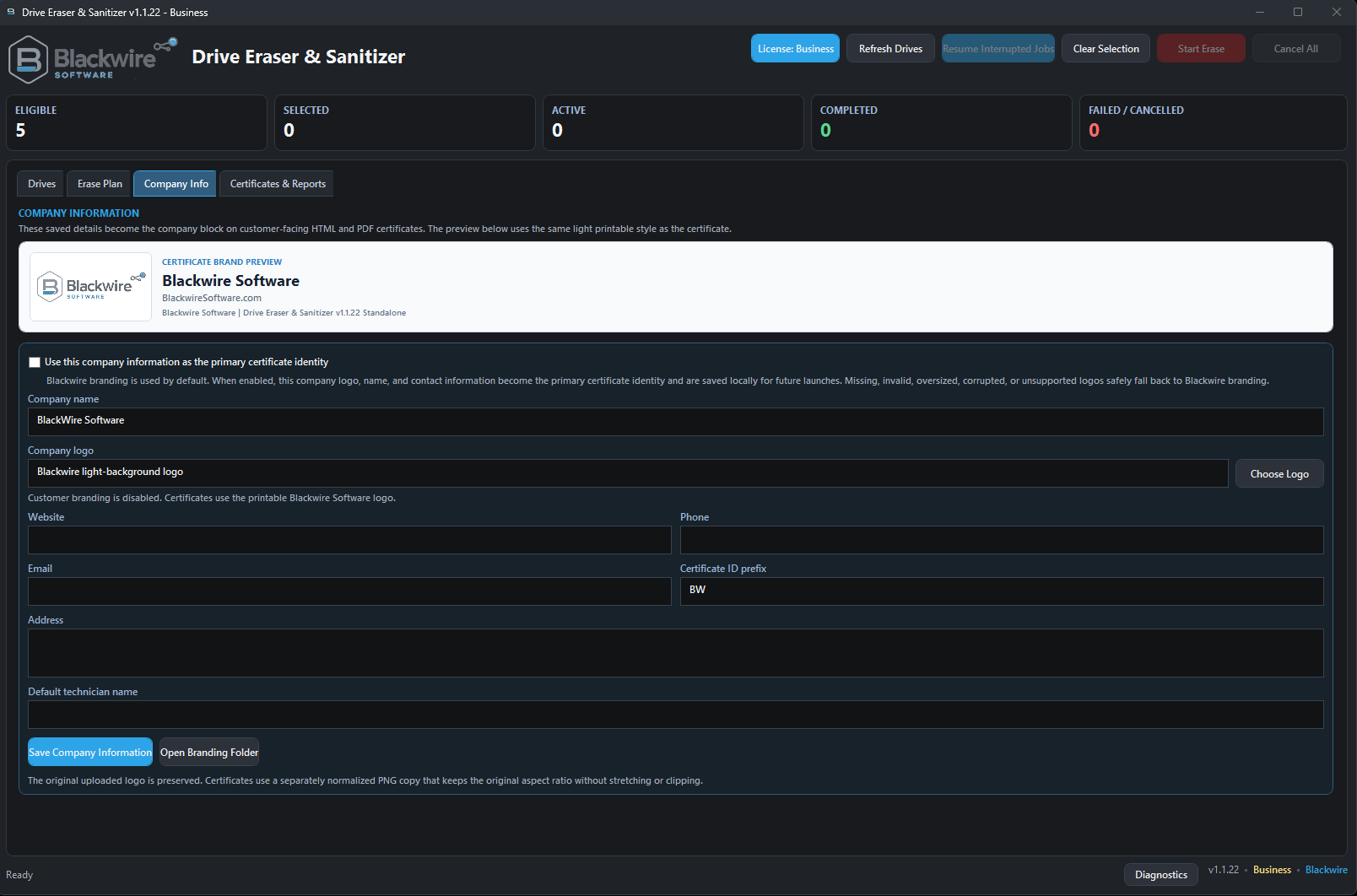Click the Blackwire link in status bar

pyautogui.click(x=1326, y=870)
